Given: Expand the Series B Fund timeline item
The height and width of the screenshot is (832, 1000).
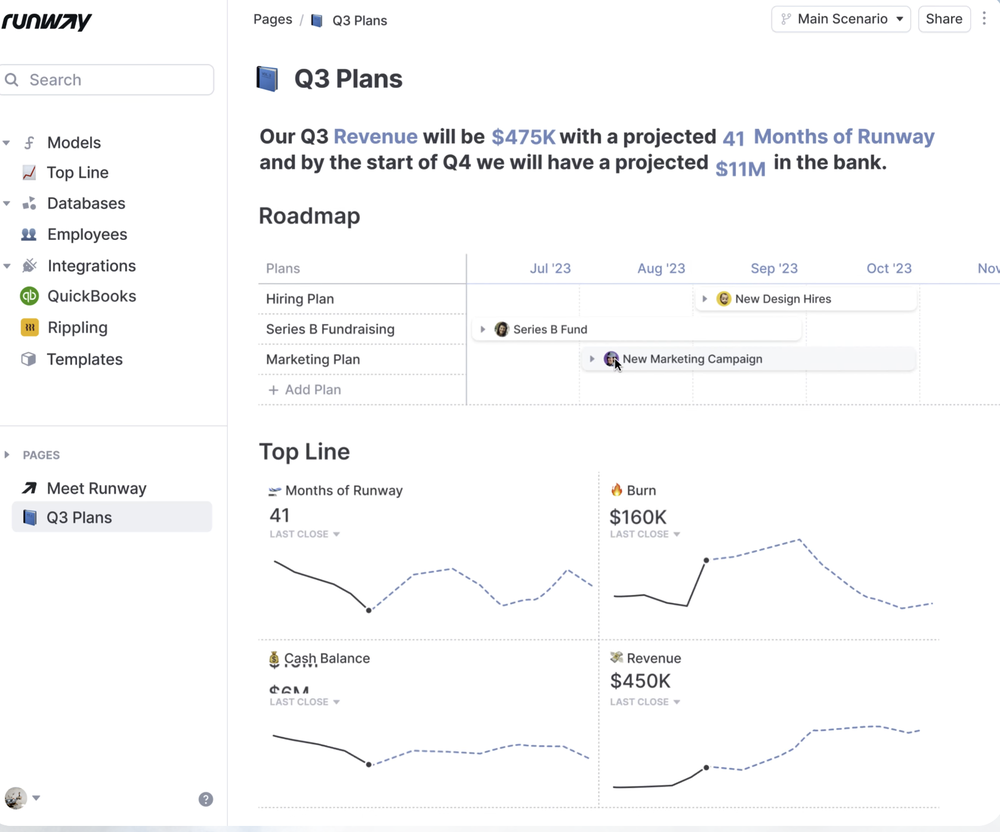Looking at the screenshot, I should (483, 329).
